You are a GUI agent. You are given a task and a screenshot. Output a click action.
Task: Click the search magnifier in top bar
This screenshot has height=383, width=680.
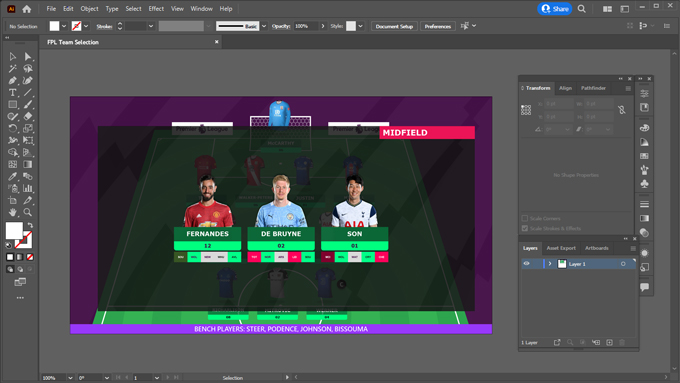click(582, 9)
